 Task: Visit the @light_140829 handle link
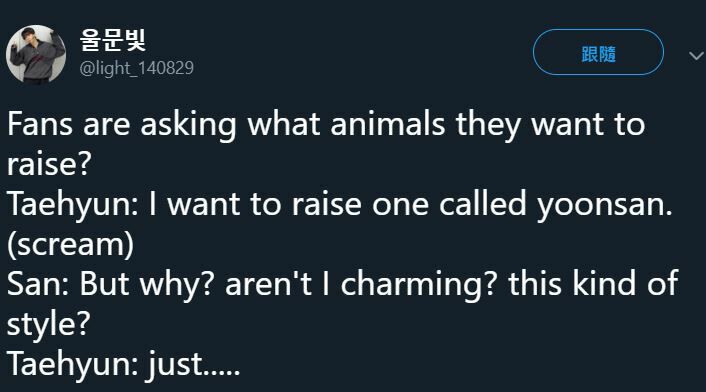click(136, 68)
